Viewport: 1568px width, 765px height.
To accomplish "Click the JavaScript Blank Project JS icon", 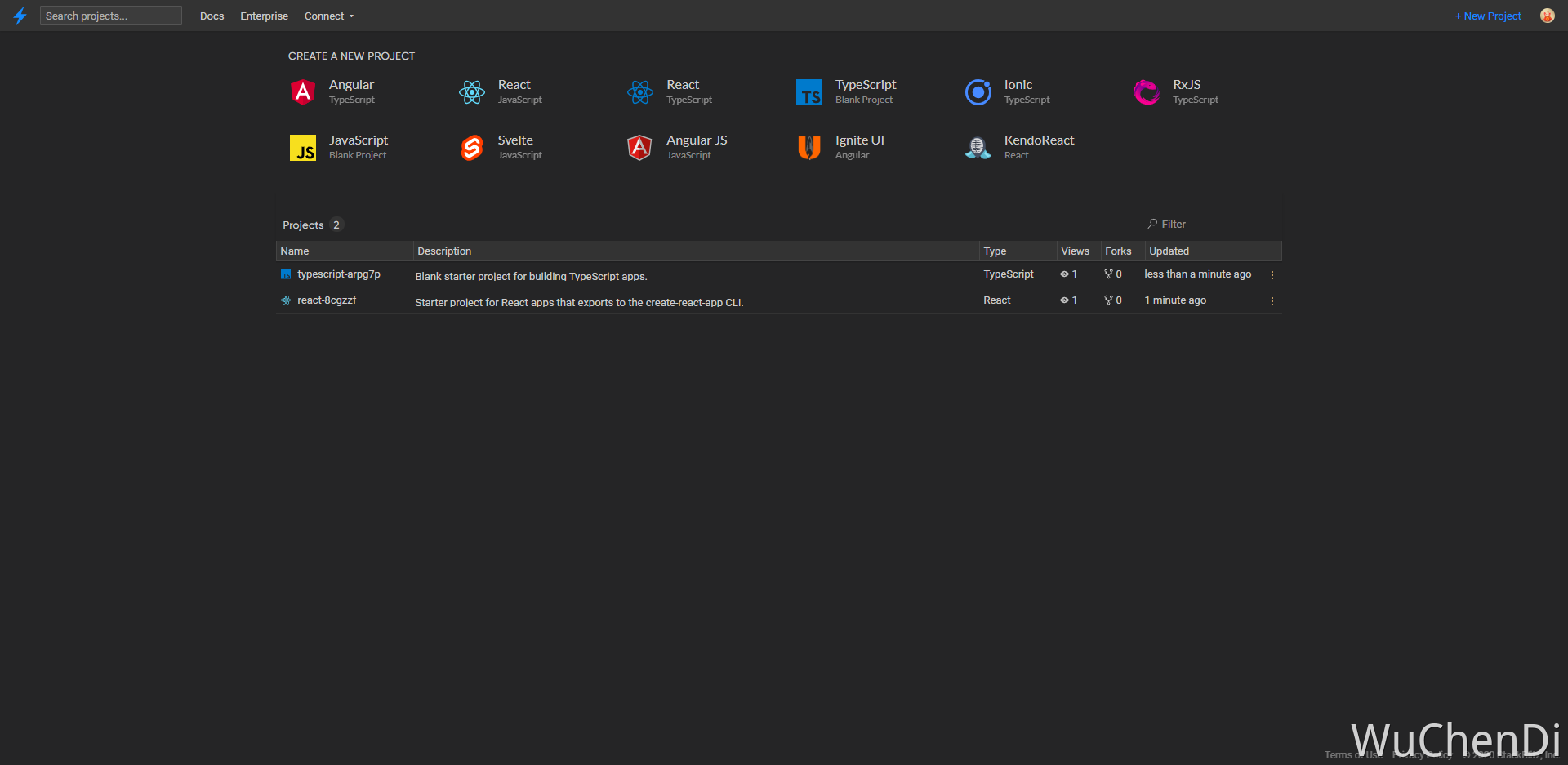I will pyautogui.click(x=303, y=148).
